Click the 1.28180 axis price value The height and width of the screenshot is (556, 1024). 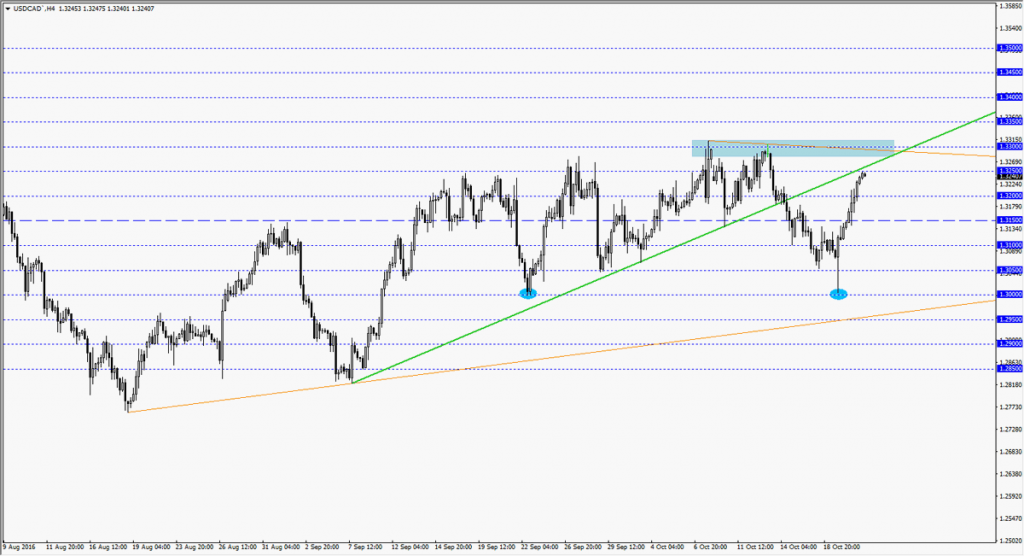click(x=1010, y=385)
